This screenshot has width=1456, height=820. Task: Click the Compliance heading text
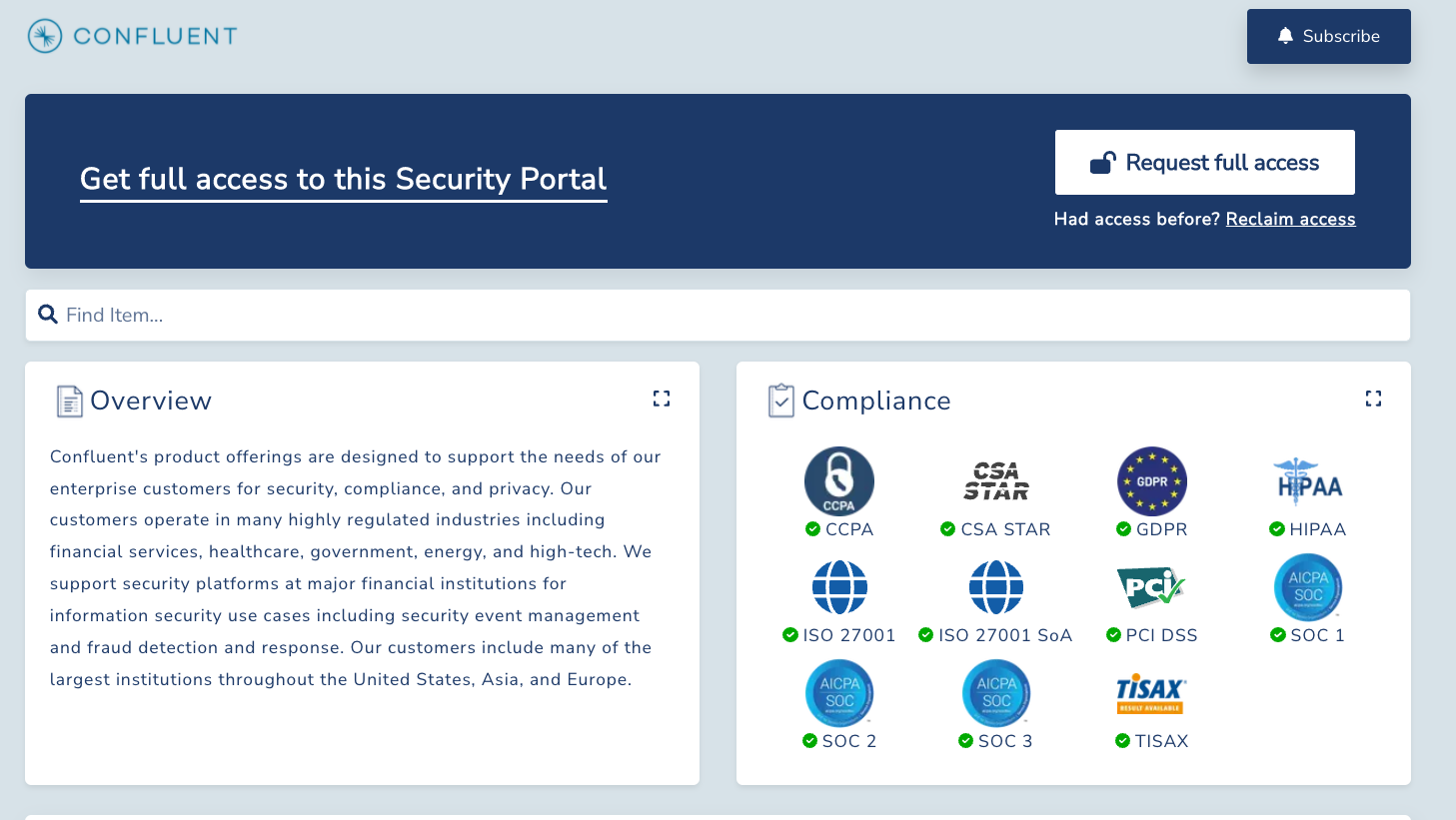tap(876, 401)
